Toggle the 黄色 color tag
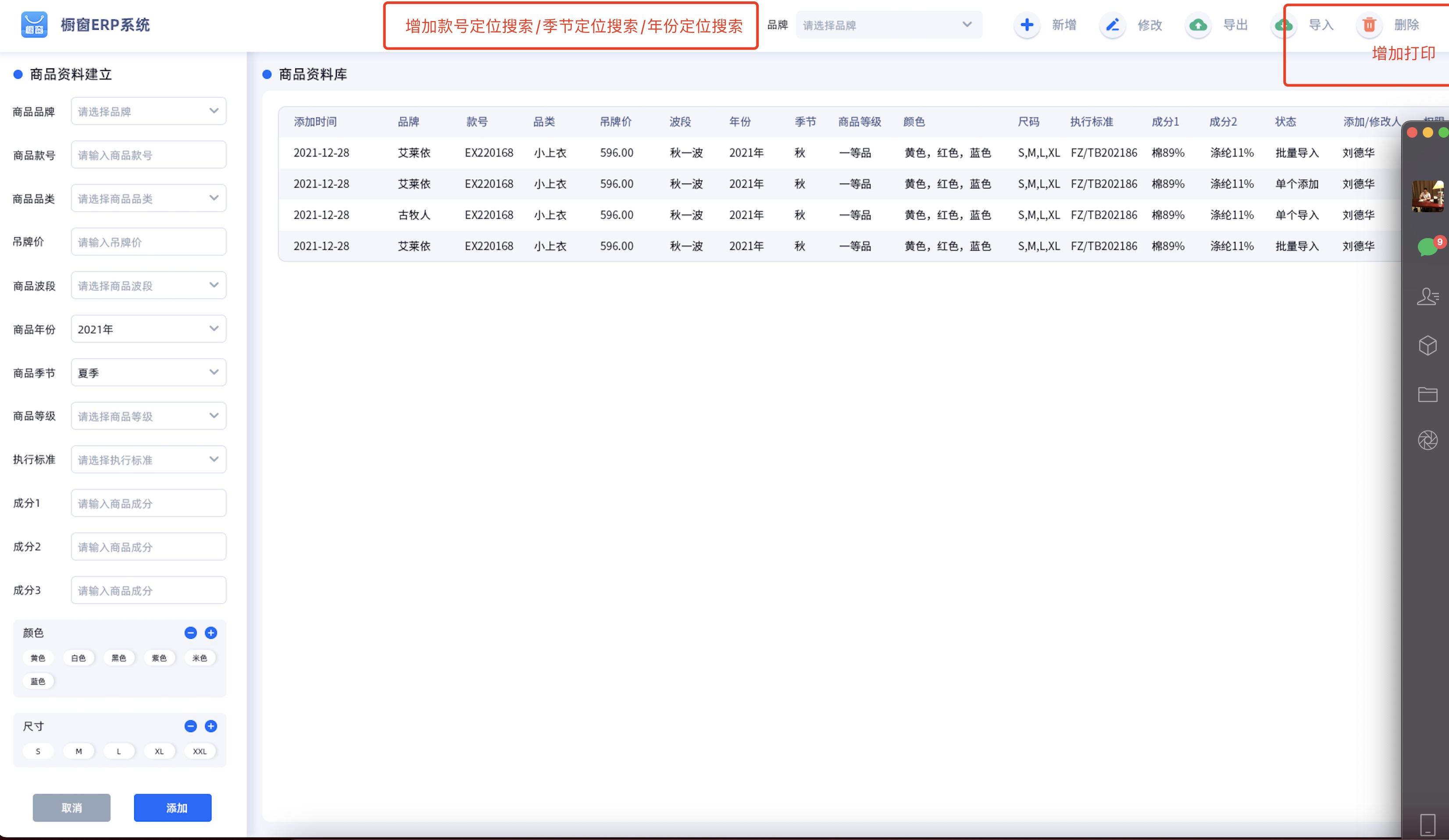Image resolution: width=1449 pixels, height=840 pixels. pyautogui.click(x=38, y=658)
